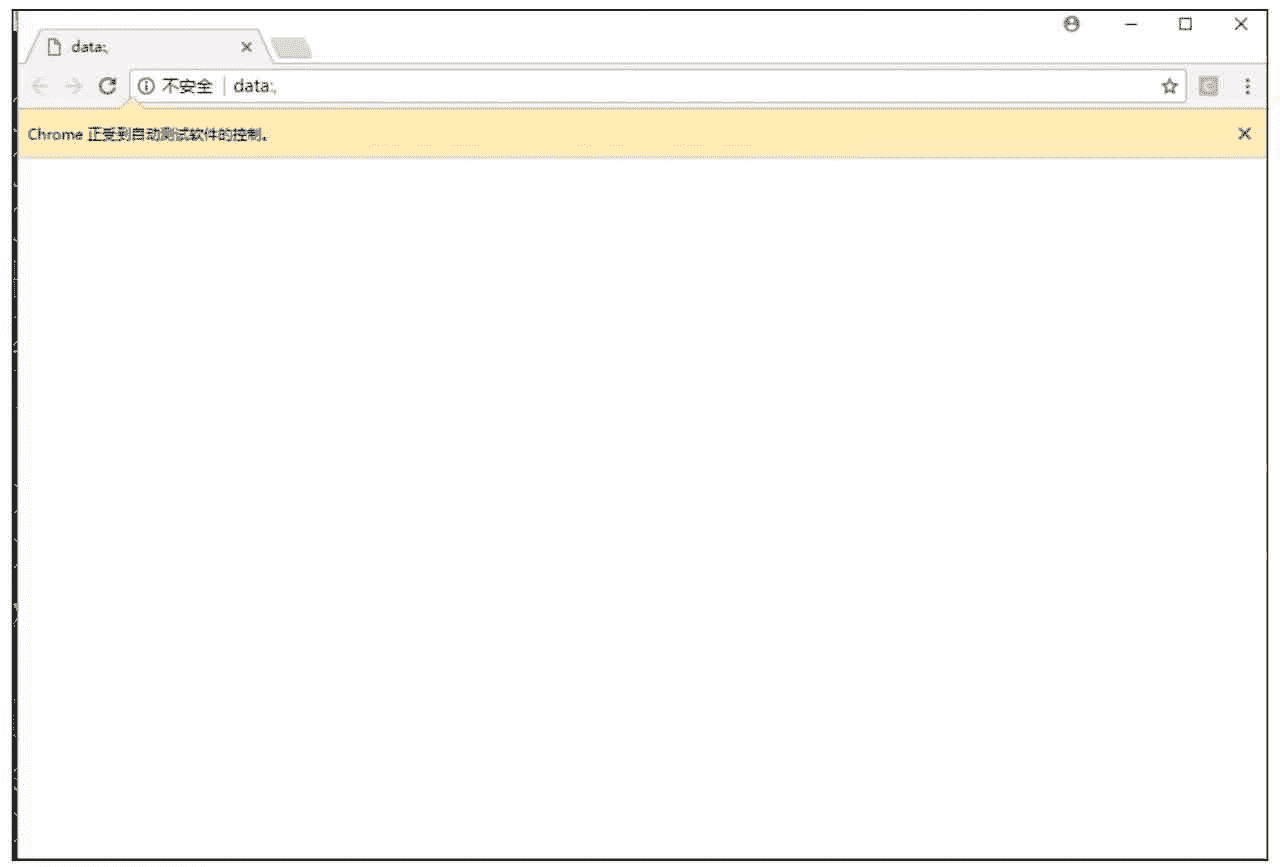Click the 不安全 security label
Image resolution: width=1280 pixels, height=867 pixels.
(187, 87)
